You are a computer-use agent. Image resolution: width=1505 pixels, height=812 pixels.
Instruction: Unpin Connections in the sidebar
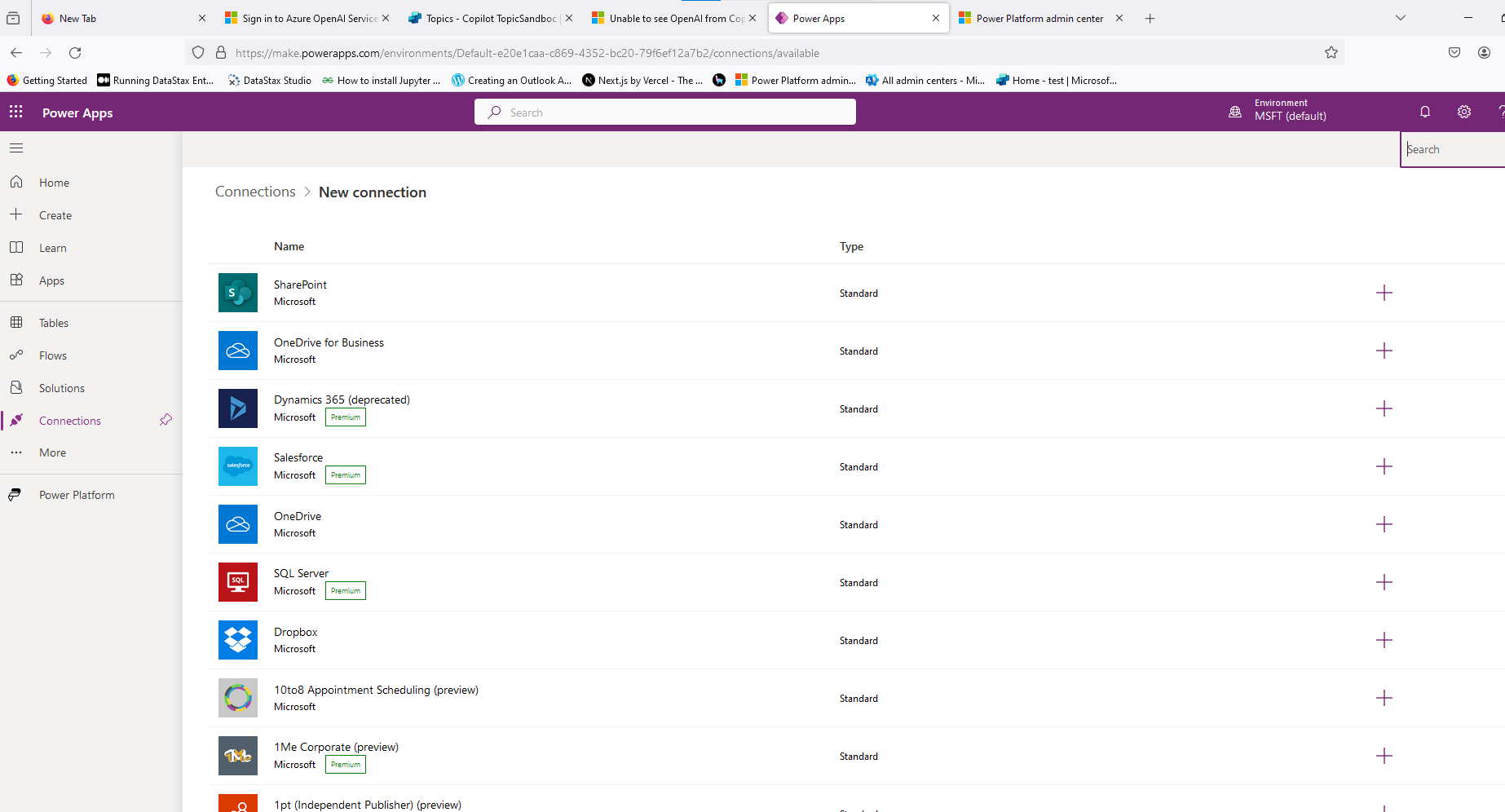pos(166,420)
